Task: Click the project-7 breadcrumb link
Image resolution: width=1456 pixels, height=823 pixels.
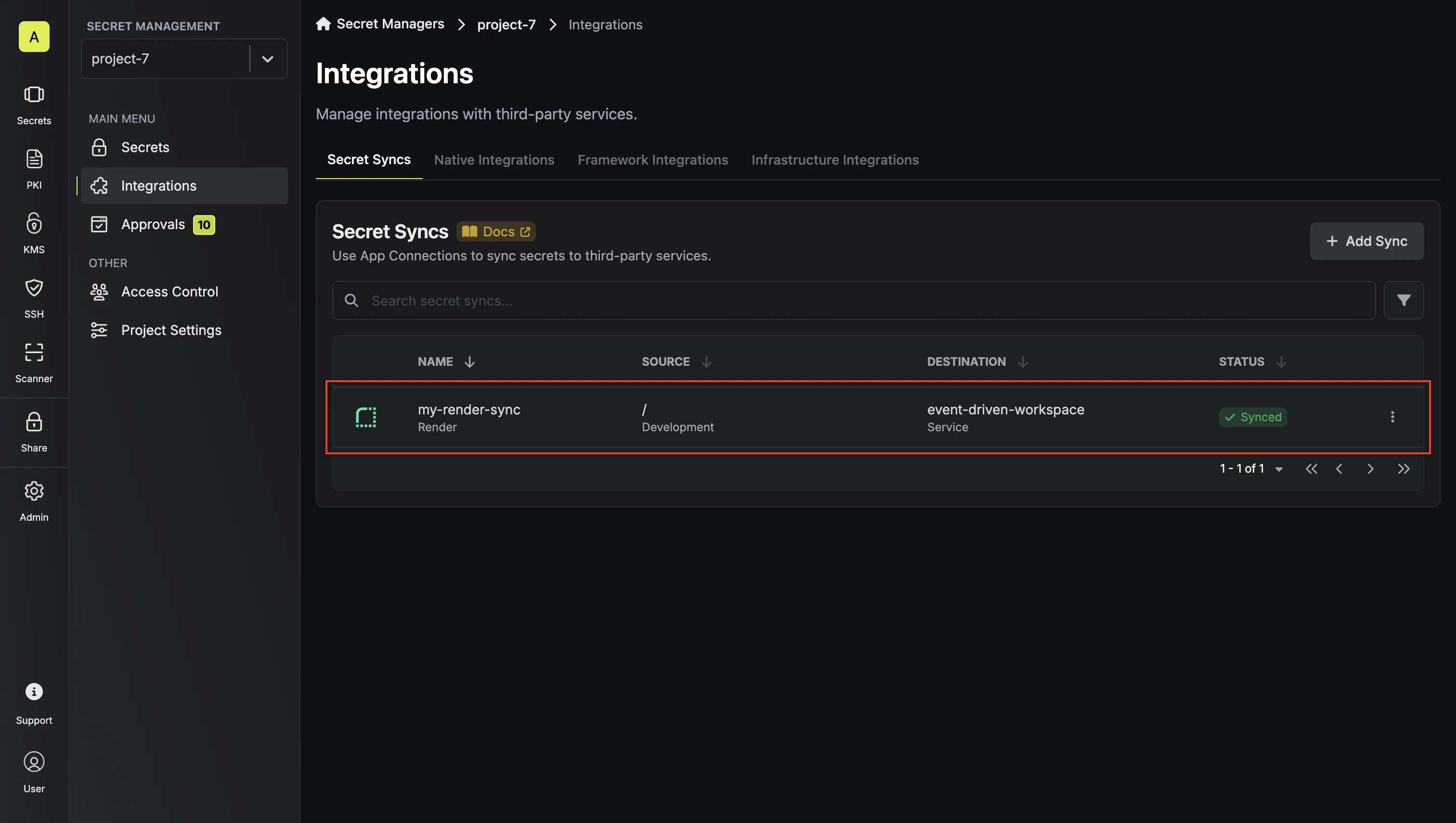Action: pos(506,25)
